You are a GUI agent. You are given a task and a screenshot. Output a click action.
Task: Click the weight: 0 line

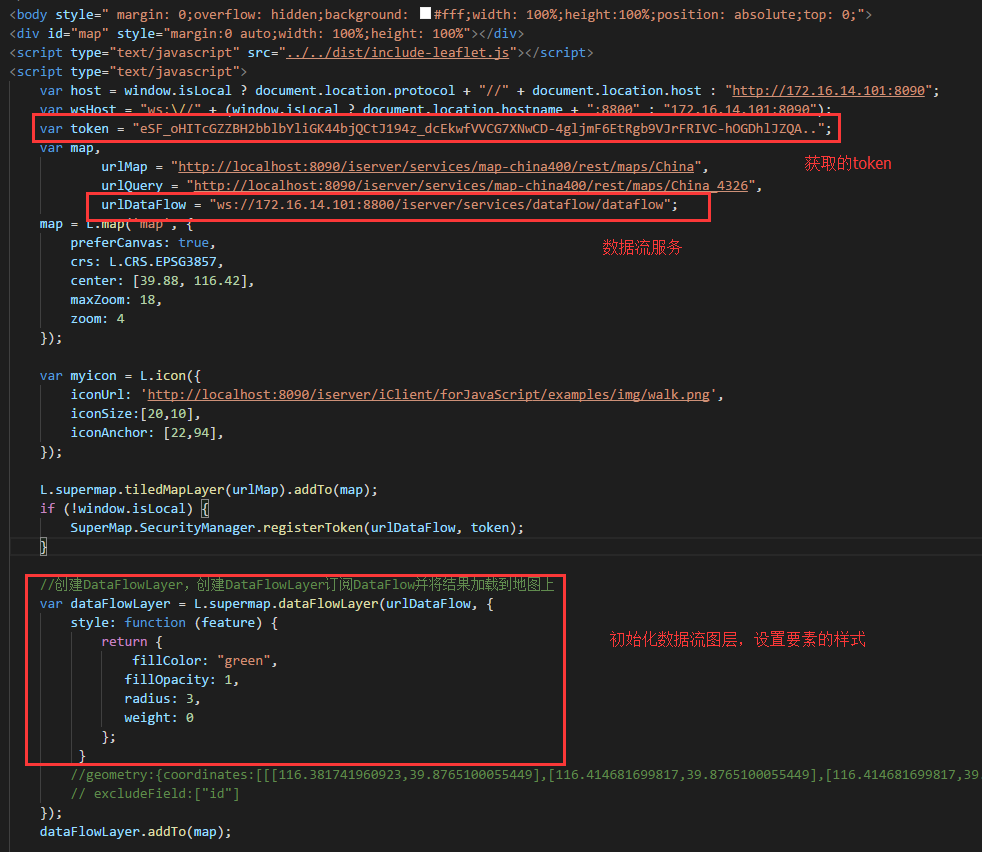(x=159, y=718)
